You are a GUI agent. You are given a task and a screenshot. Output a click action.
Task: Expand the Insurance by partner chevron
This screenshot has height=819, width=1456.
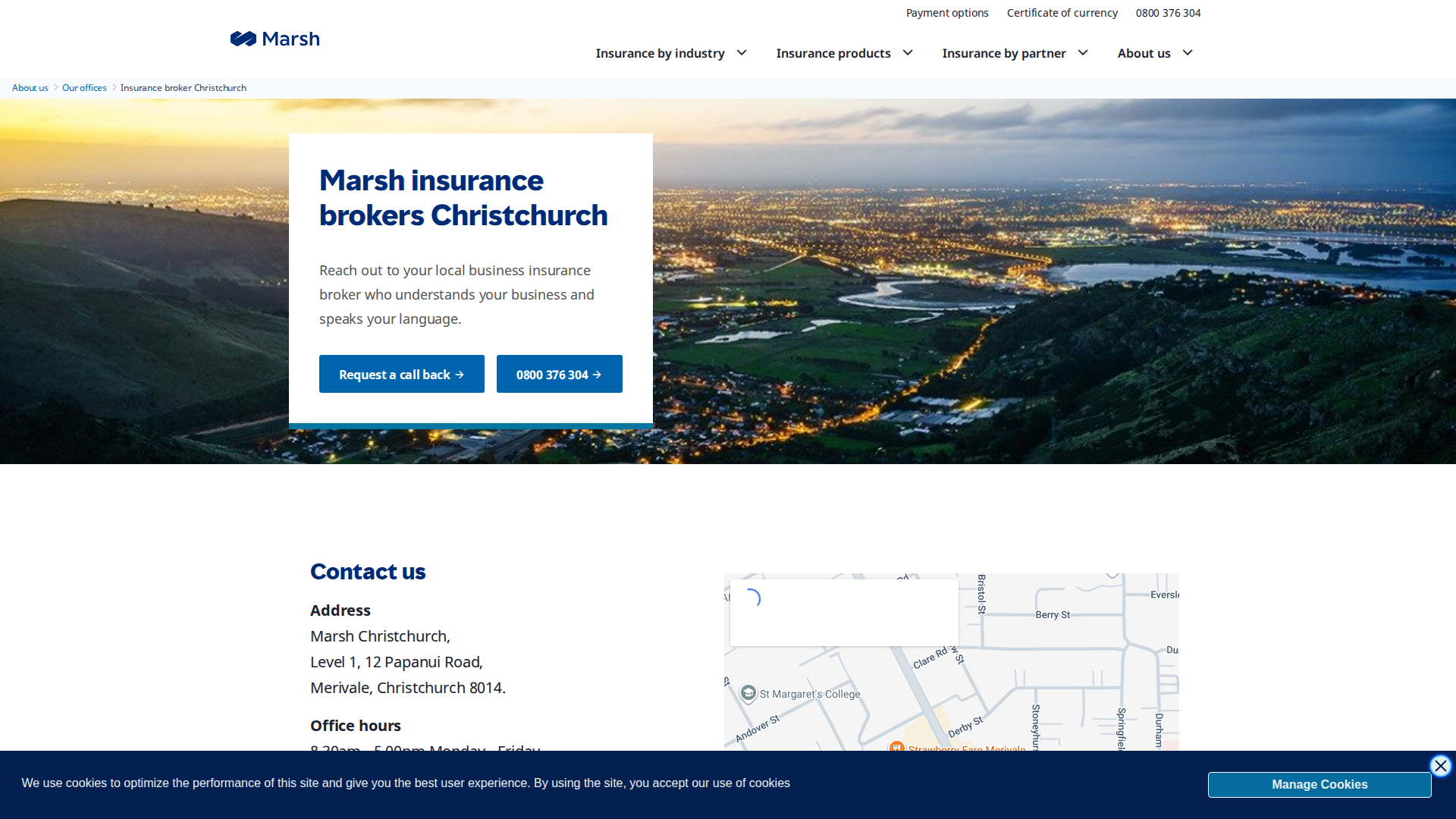pos(1083,53)
